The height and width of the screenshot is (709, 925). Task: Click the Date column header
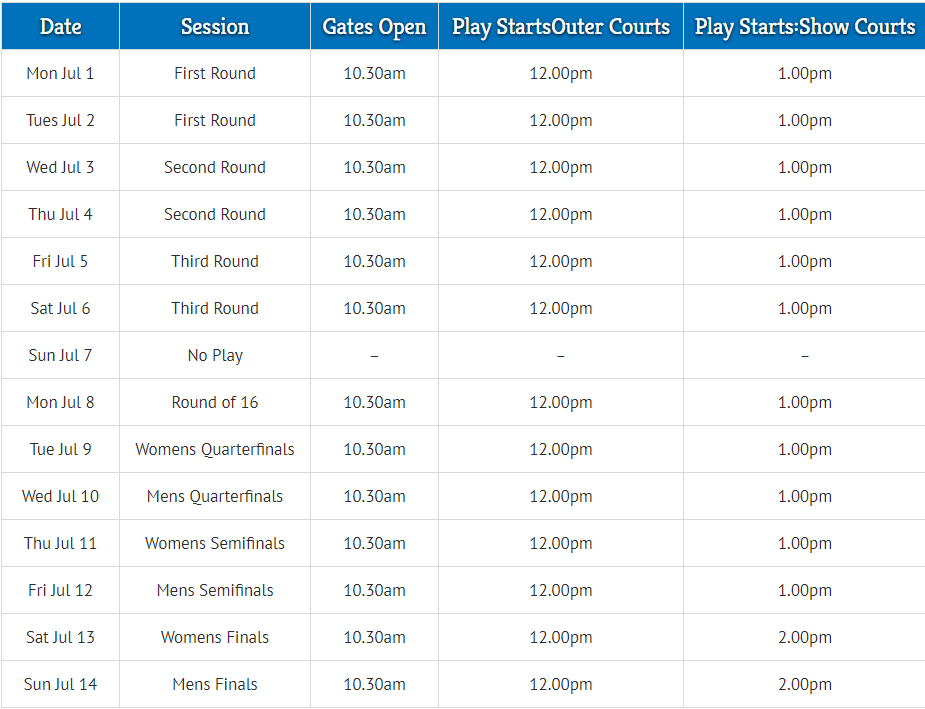pos(60,26)
